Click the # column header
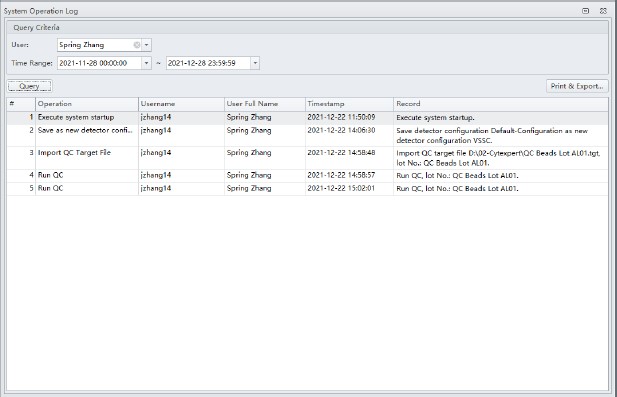Image resolution: width=617 pixels, height=397 pixels. point(21,104)
